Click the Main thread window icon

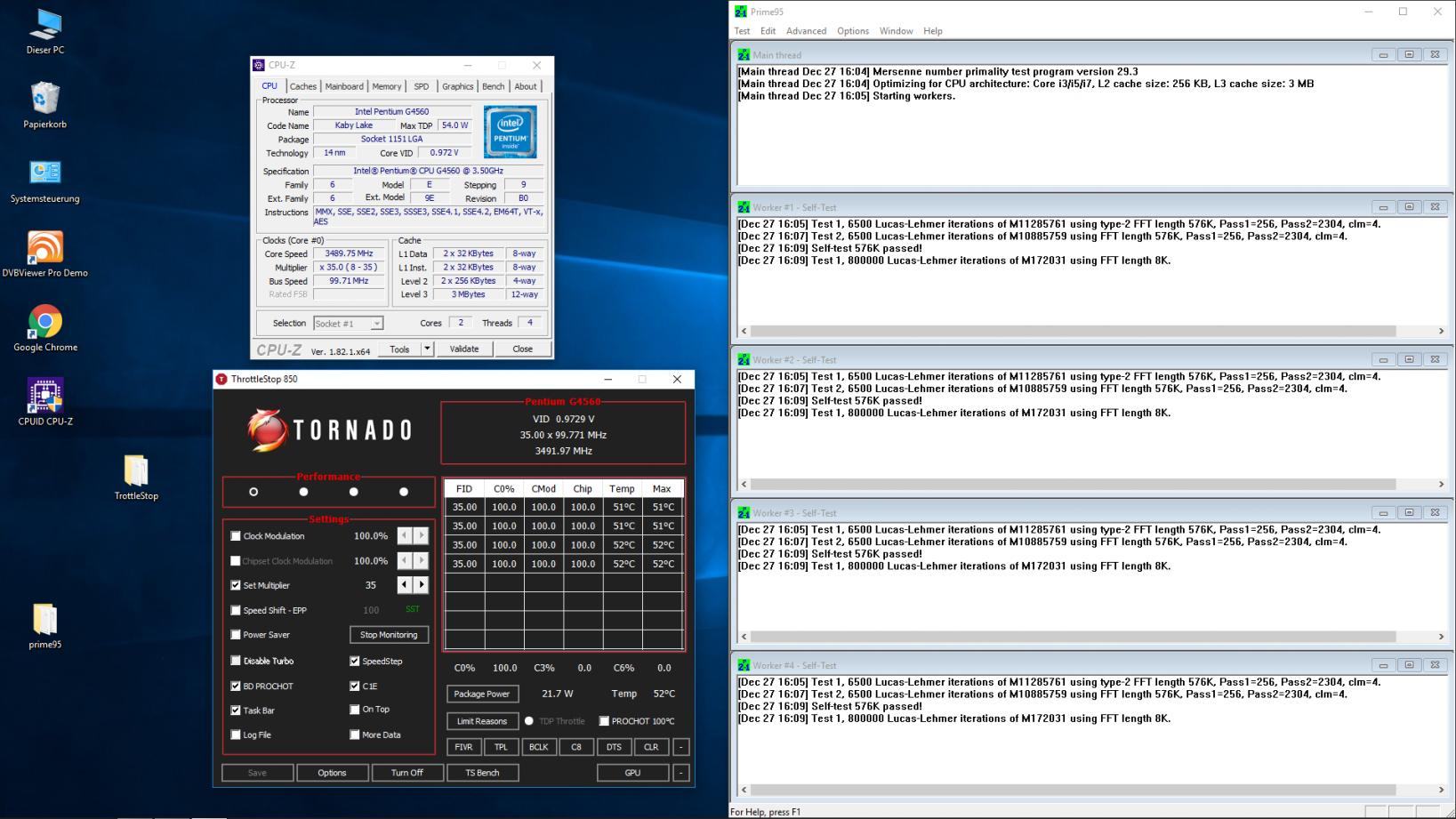coord(744,55)
